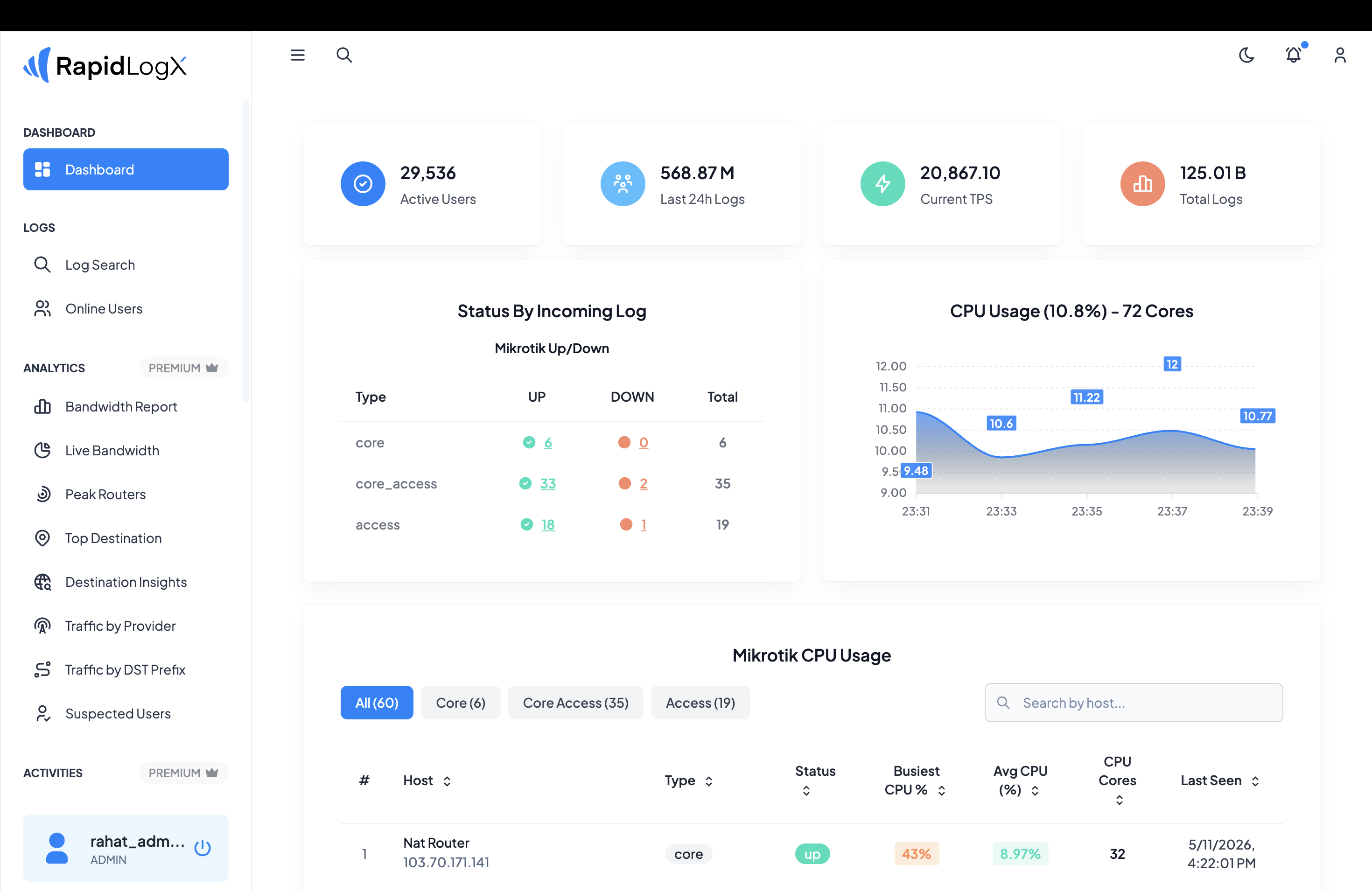Screen dimensions: 1372x892
Task: Select the All (60) tab
Action: pos(377,703)
